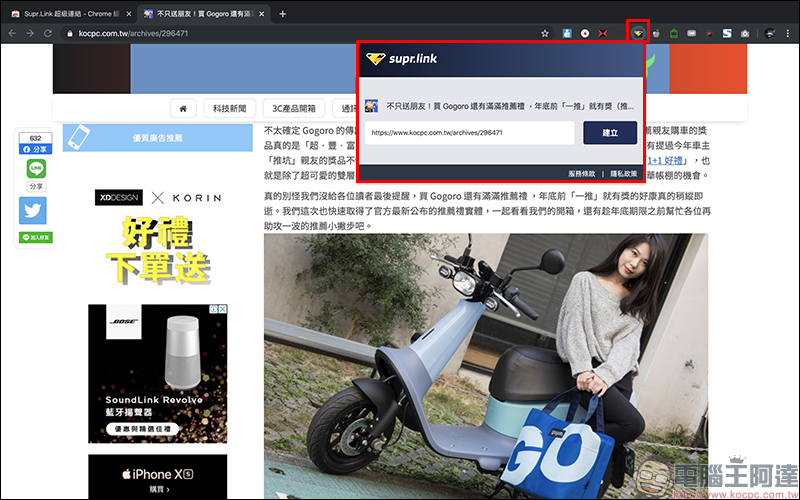Open the Bose SoundLink Revolve ad
800x500 pixels.
(158, 374)
